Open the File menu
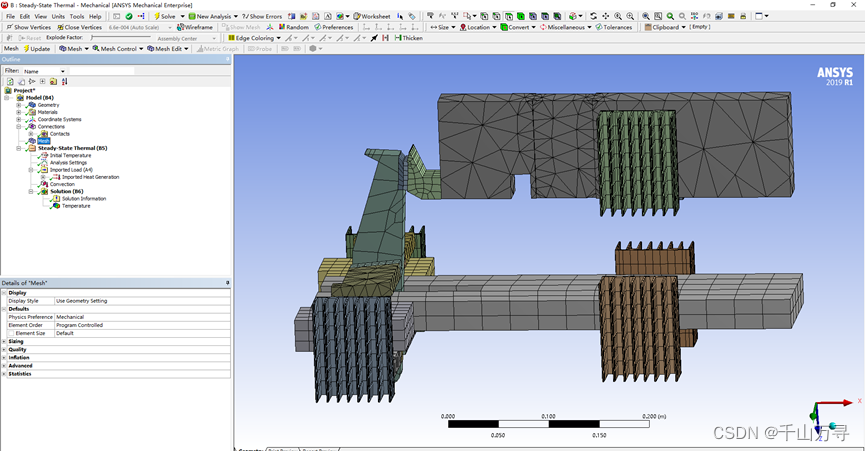This screenshot has height=451, width=865. point(10,16)
